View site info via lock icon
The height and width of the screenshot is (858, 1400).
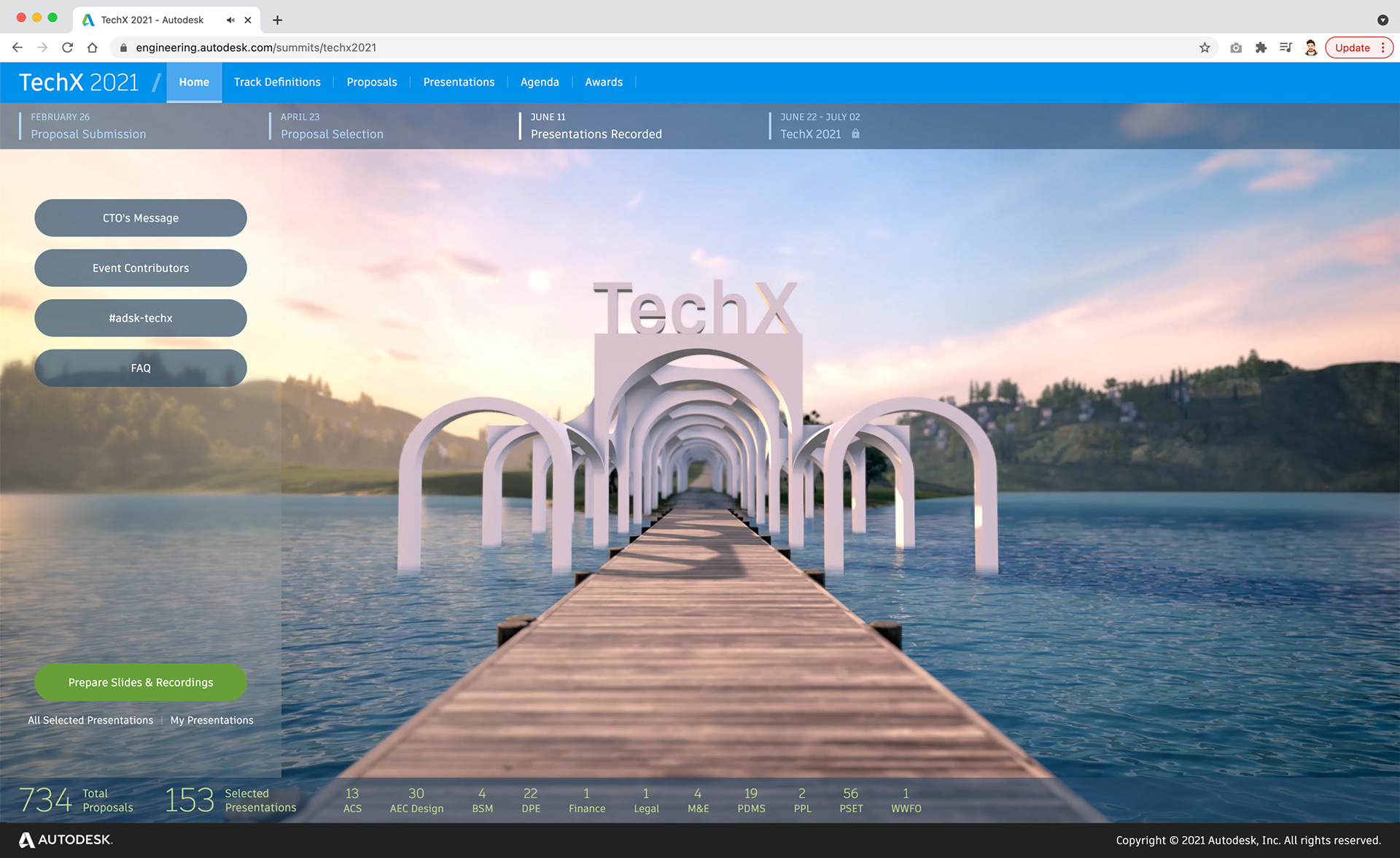[123, 47]
